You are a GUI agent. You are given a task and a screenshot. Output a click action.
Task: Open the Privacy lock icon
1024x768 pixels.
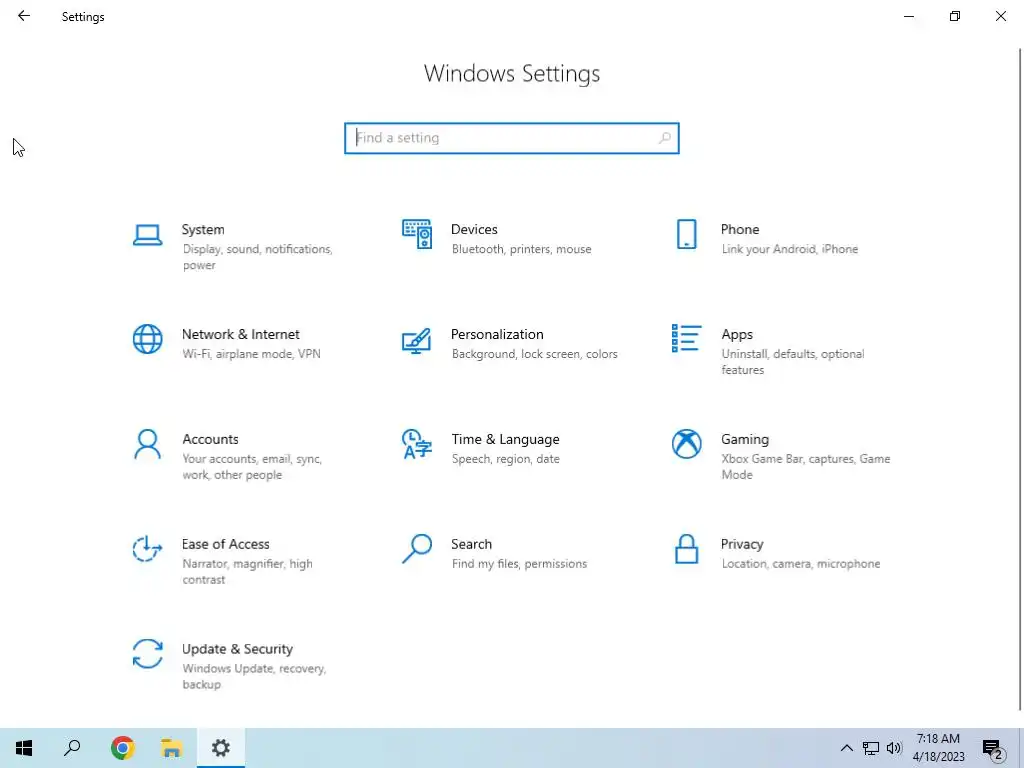pyautogui.click(x=686, y=549)
